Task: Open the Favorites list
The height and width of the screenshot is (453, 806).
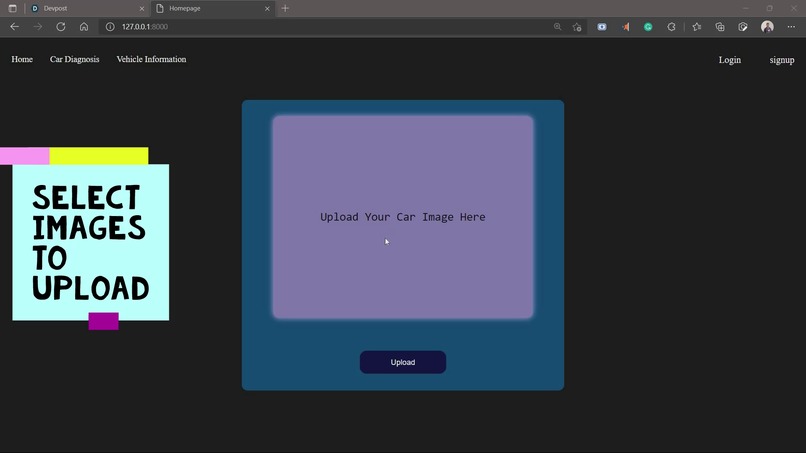Action: pyautogui.click(x=697, y=27)
